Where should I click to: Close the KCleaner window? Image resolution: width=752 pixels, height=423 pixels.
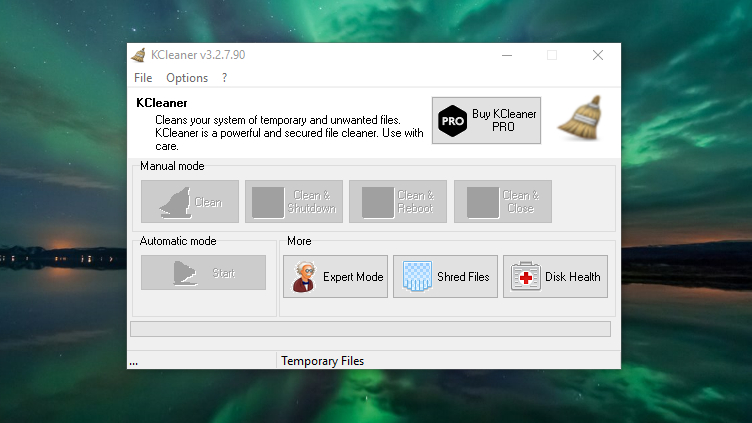pos(598,55)
